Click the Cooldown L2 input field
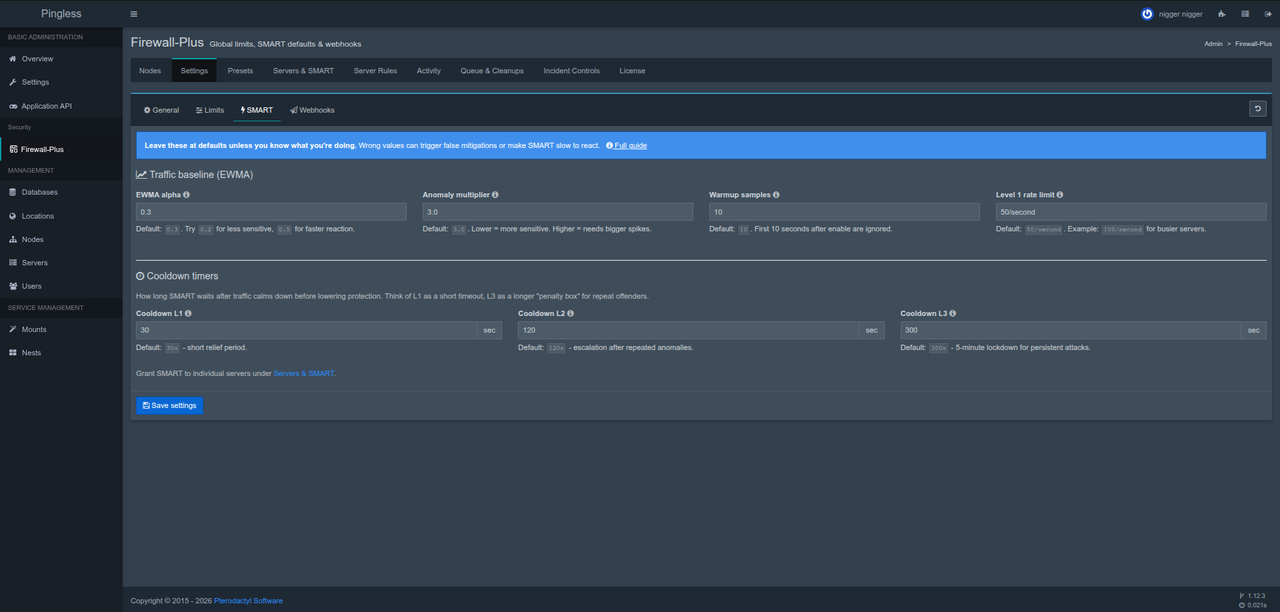Image resolution: width=1280 pixels, height=612 pixels. click(x=689, y=330)
